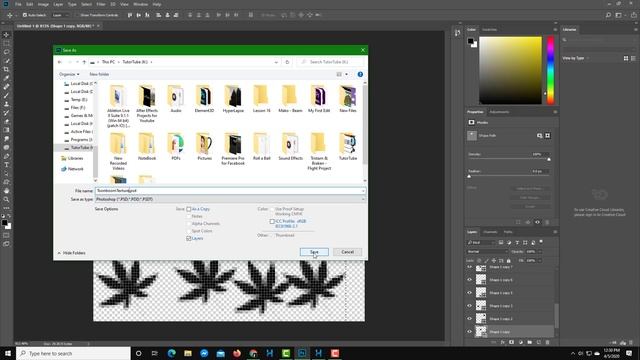Create a new layer icon
This screenshot has height=360, width=640.
click(538, 342)
